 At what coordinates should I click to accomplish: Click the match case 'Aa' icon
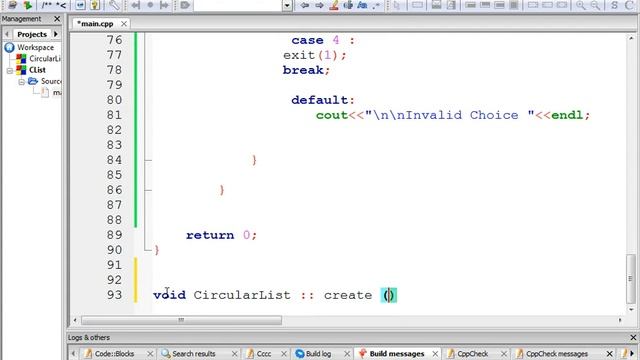362,5
